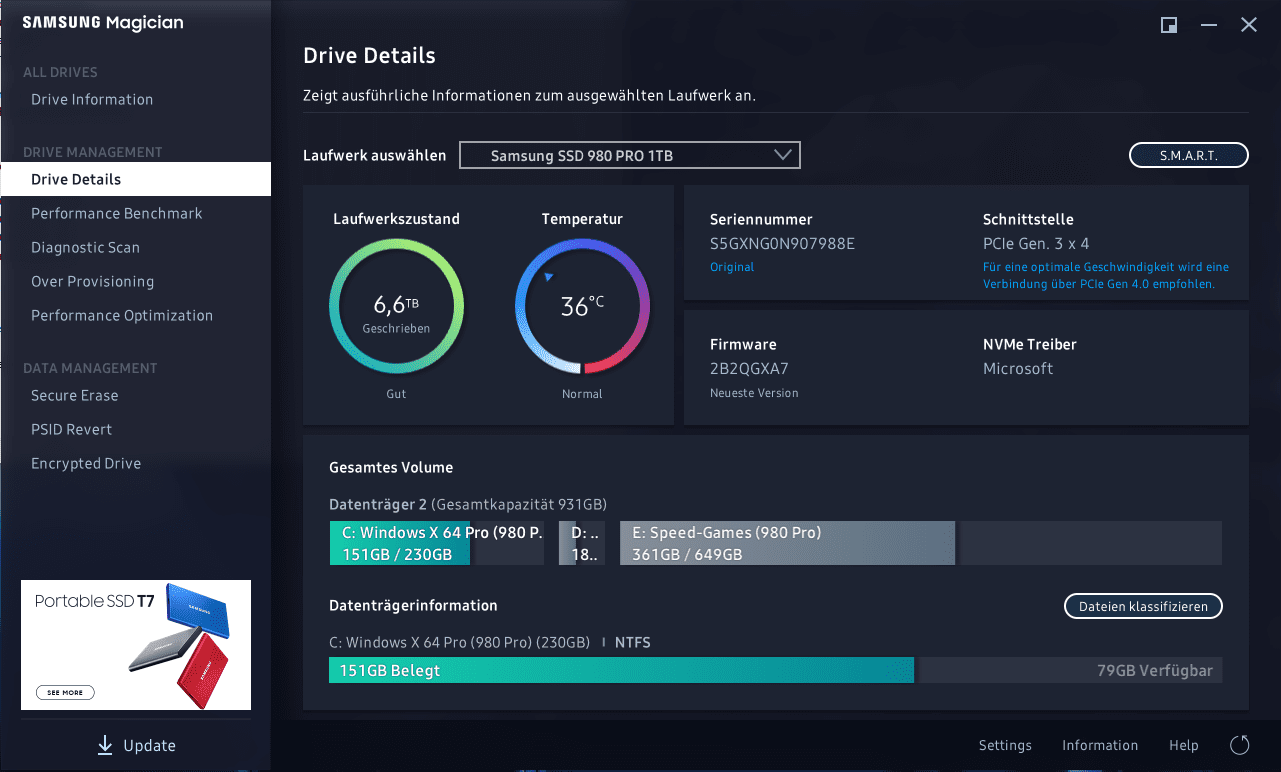Click the Original label under serial number
Screen dimensions: 1281x772
pyautogui.click(x=732, y=267)
